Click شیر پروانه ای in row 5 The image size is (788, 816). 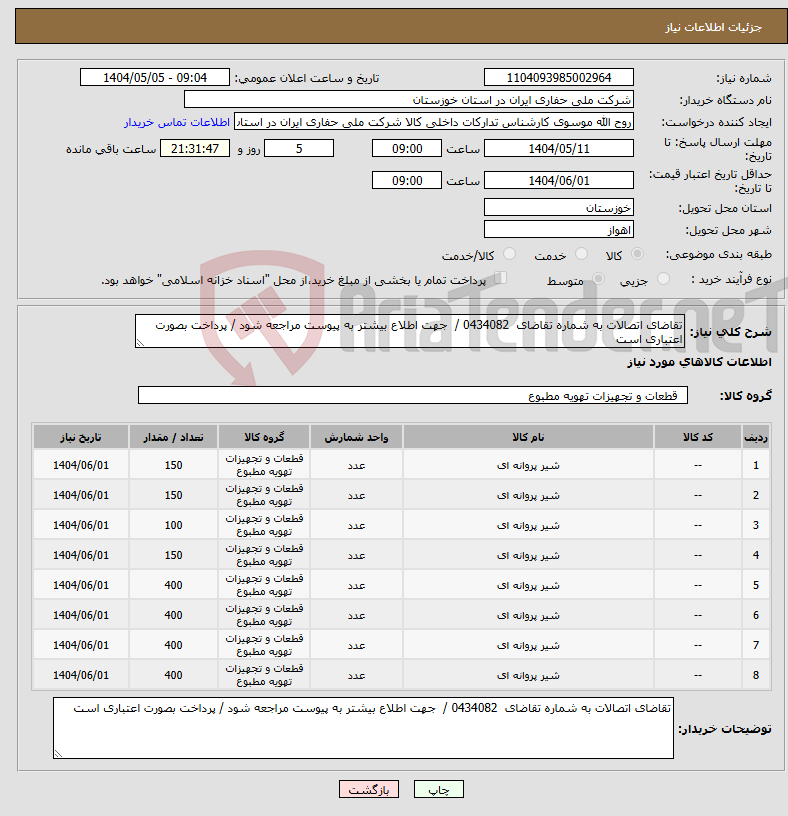point(528,585)
